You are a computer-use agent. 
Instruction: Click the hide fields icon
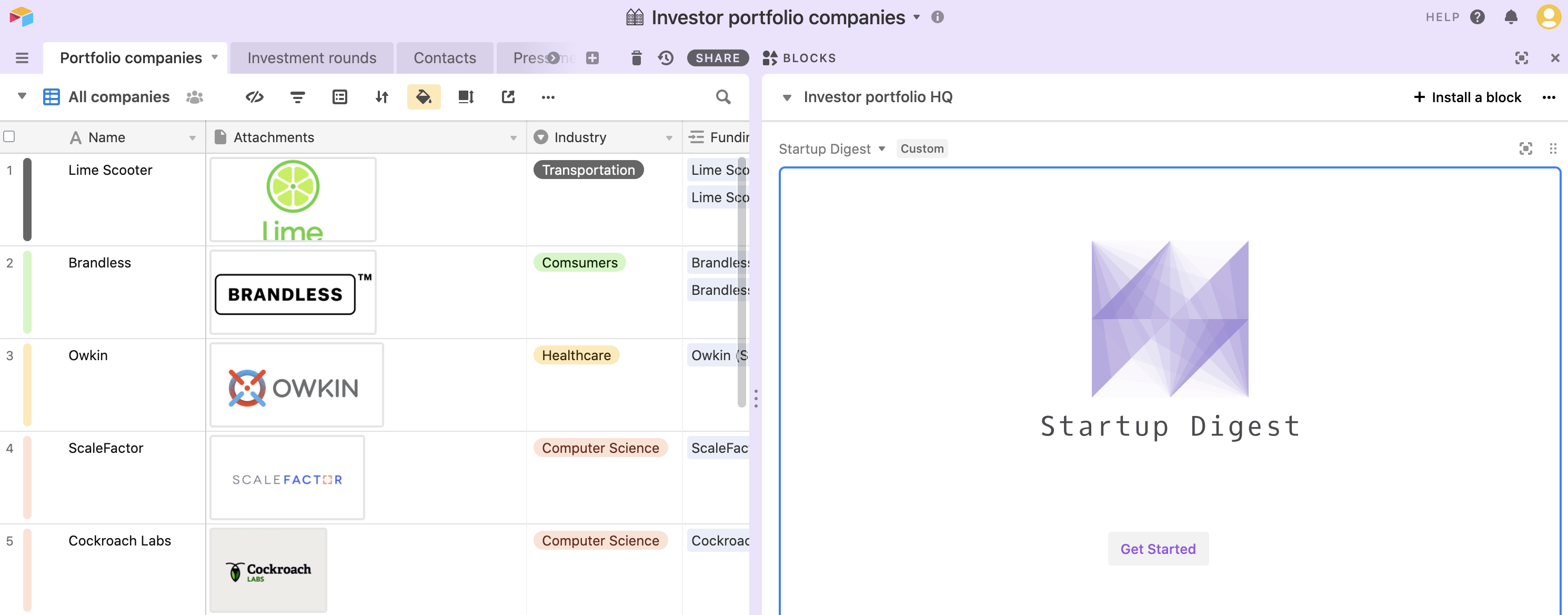coord(255,97)
